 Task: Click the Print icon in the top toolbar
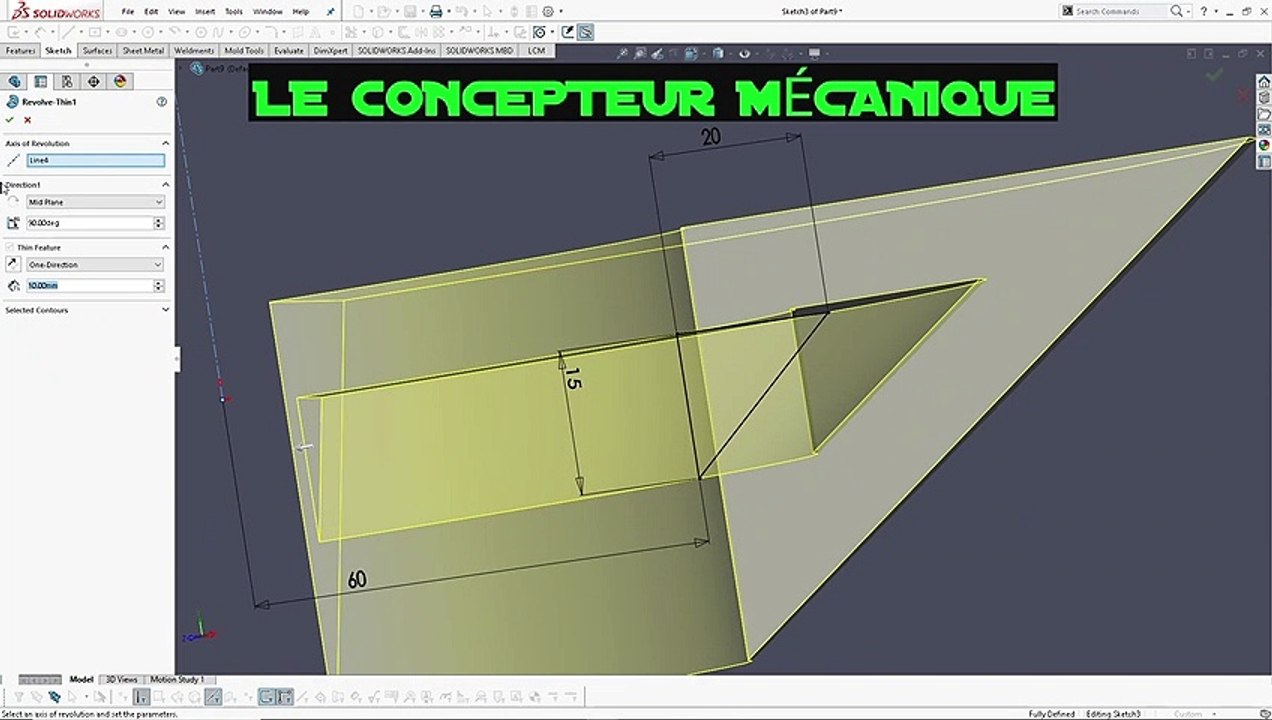435,12
